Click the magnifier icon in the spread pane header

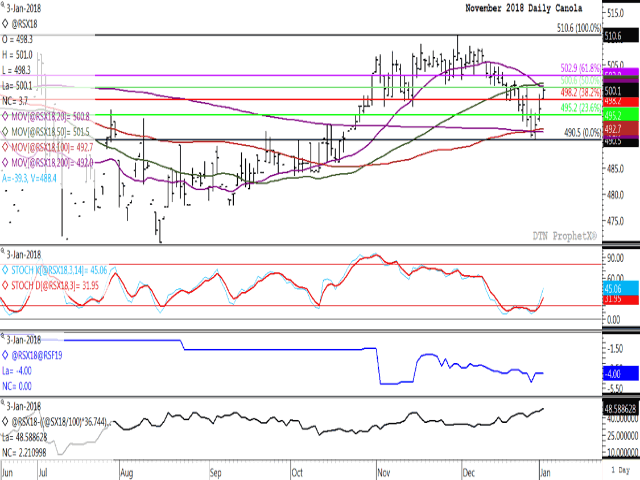pos(3,336)
